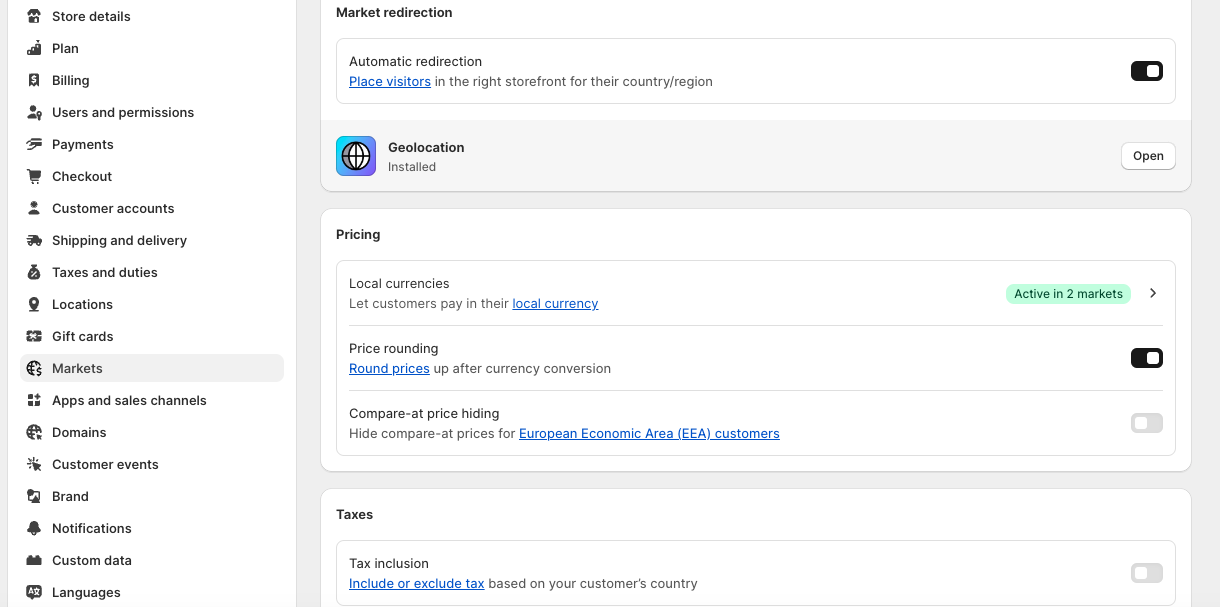The height and width of the screenshot is (607, 1220).
Task: Click the Billing dollar receipt icon
Action: [34, 80]
